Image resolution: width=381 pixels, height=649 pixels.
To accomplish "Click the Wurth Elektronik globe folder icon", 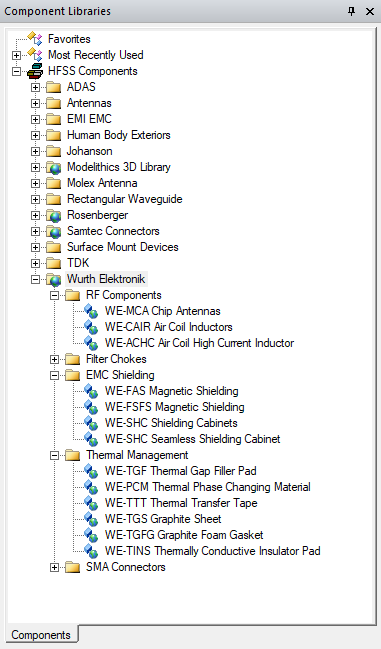I will tap(54, 280).
